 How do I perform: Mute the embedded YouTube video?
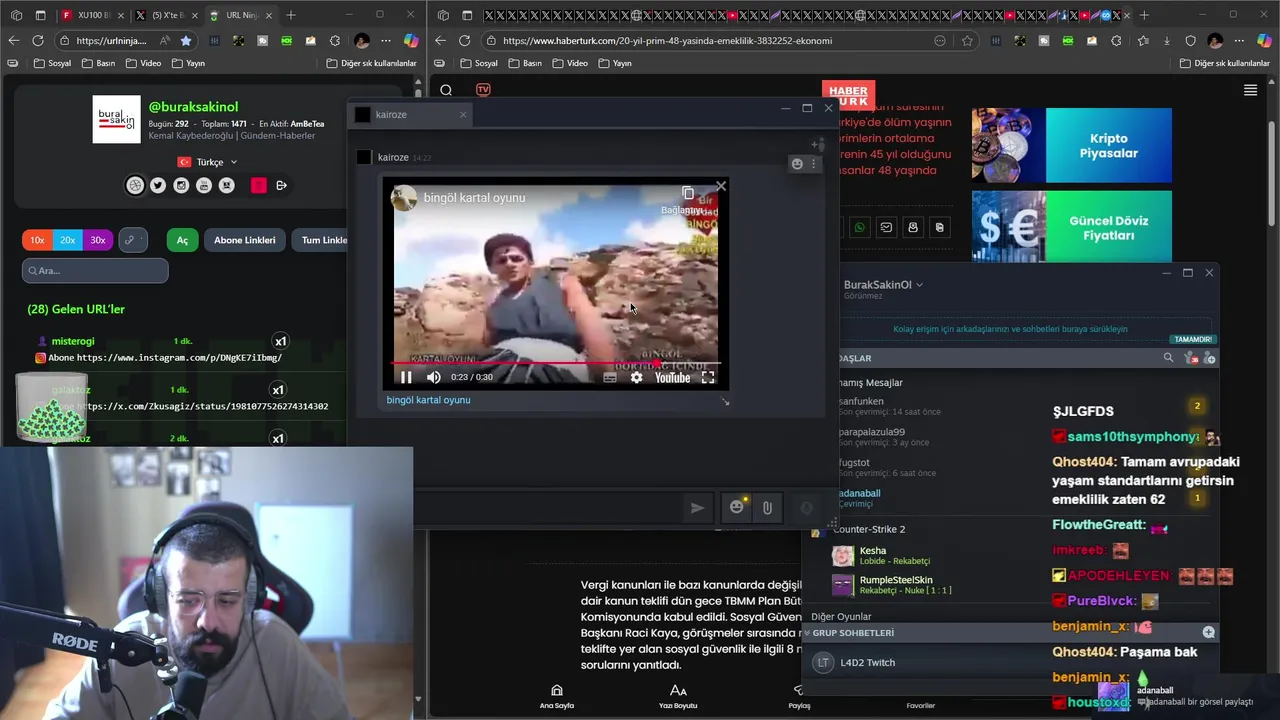(433, 377)
